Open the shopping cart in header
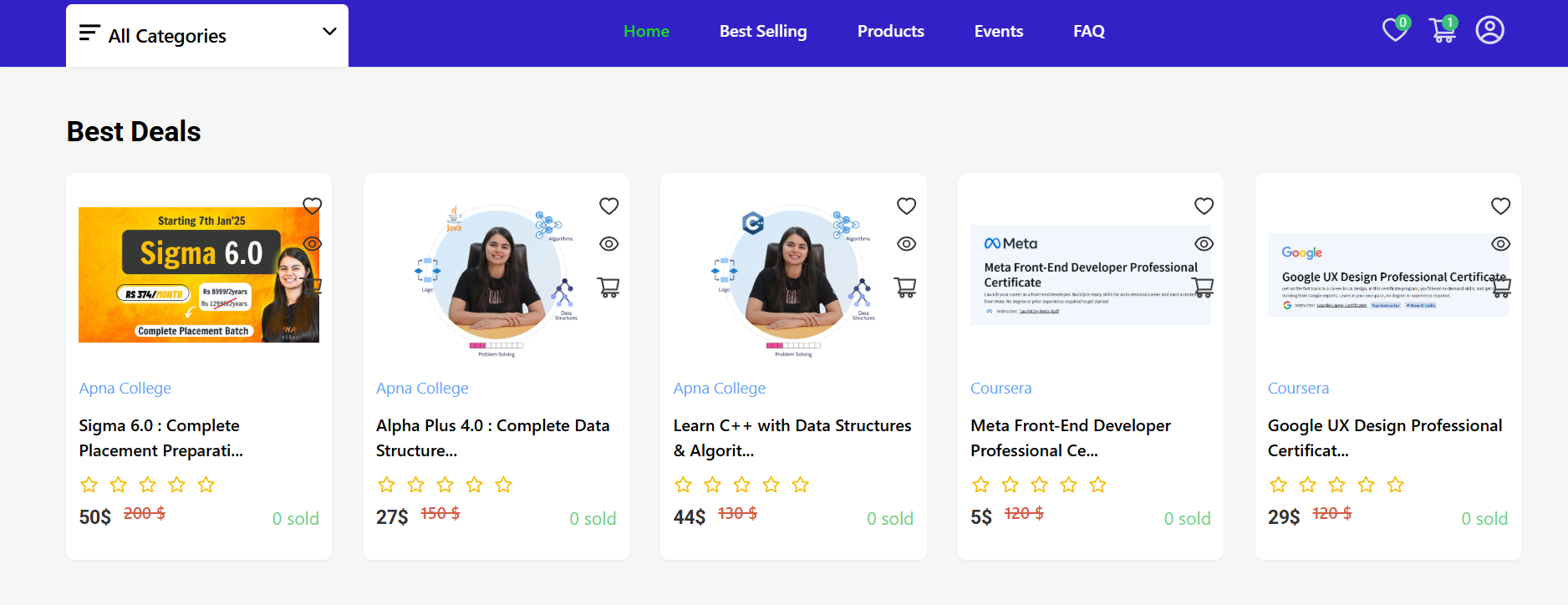The height and width of the screenshot is (605, 1568). tap(1443, 30)
